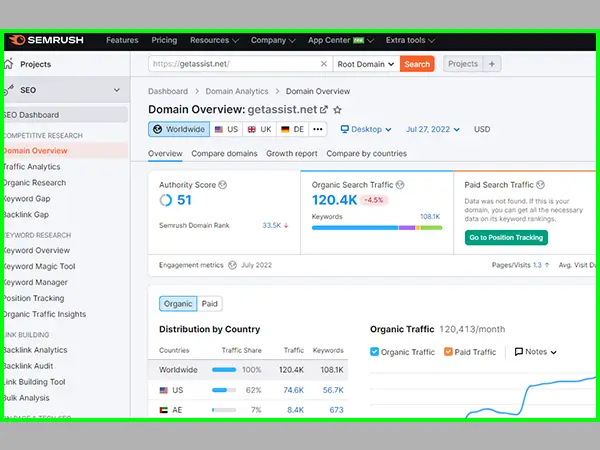Open Keyword Magic Tool in sidebar
Image resolution: width=600 pixels, height=450 pixels.
pos(39,266)
